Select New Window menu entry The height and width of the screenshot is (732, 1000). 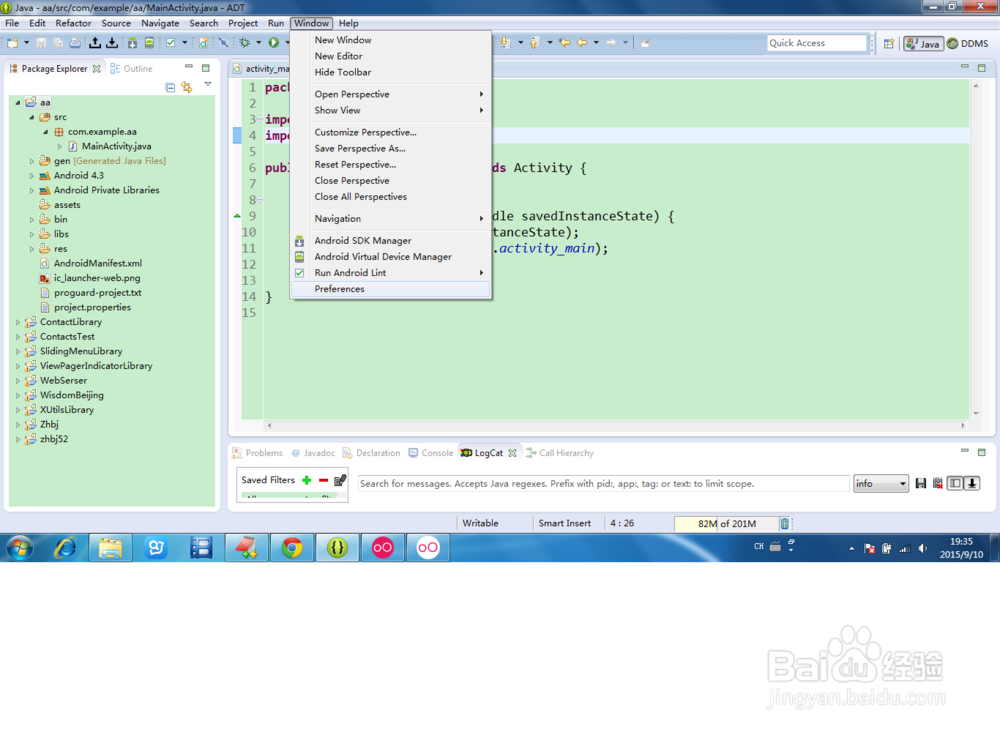[x=390, y=40]
